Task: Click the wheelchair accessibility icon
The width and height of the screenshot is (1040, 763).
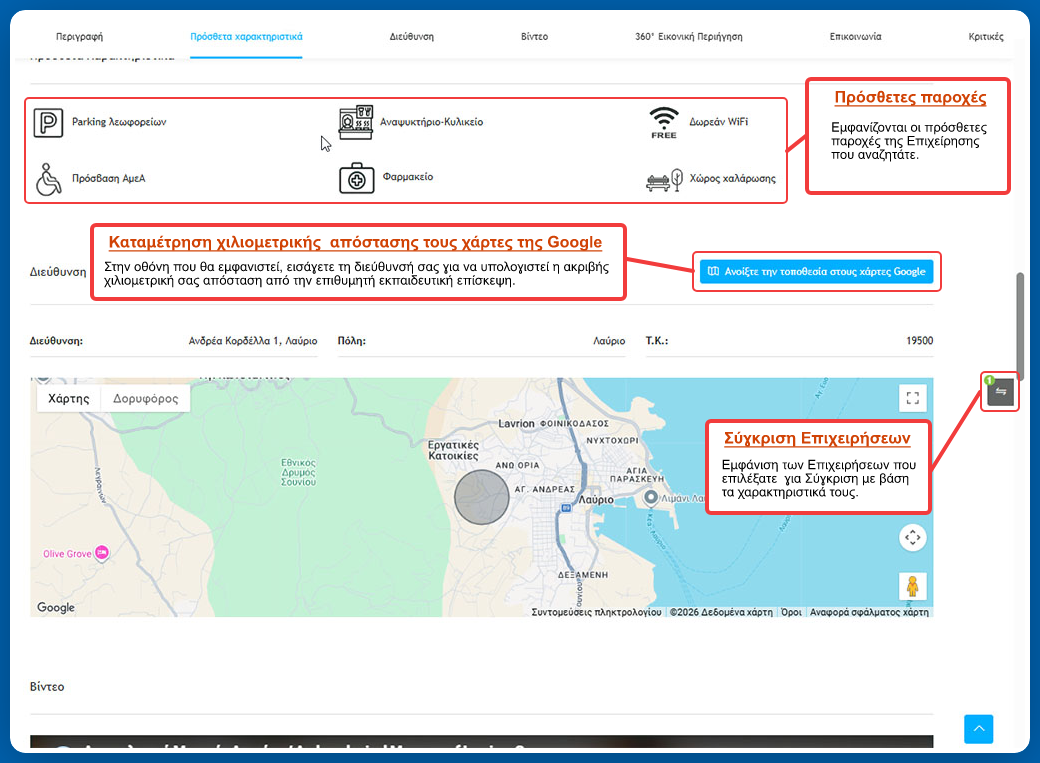Action: click(x=48, y=179)
